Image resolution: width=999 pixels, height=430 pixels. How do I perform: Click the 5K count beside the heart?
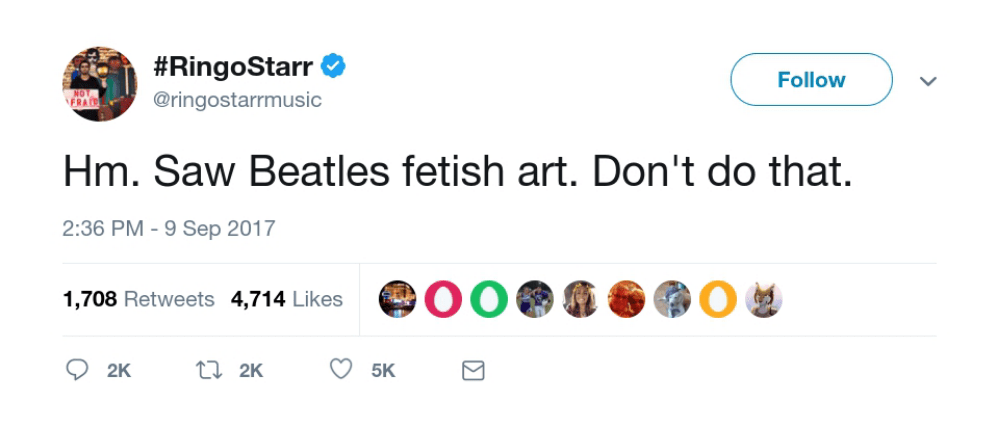pyautogui.click(x=383, y=371)
